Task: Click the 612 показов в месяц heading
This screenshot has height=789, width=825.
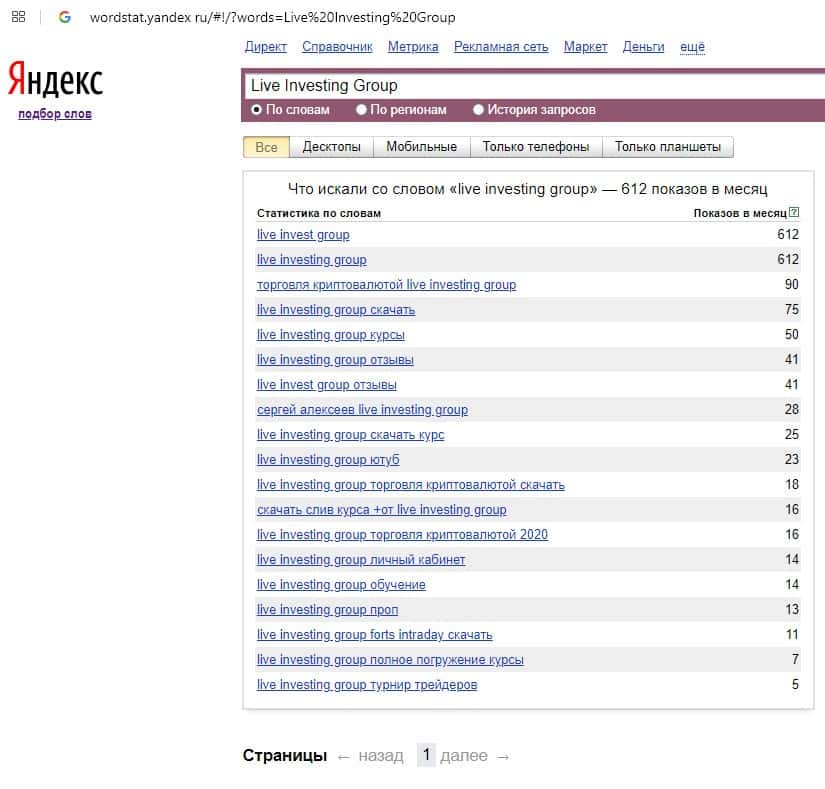Action: click(528, 189)
